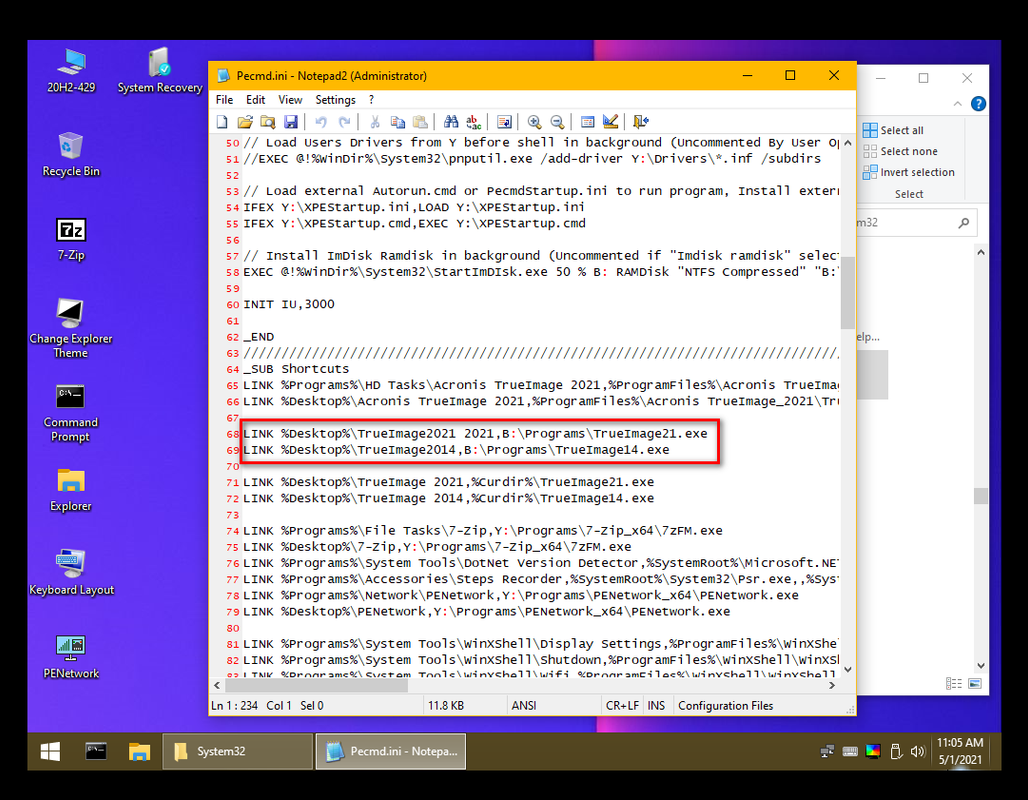The image size is (1028, 800).
Task: Click the _END line in editor
Action: click(258, 337)
